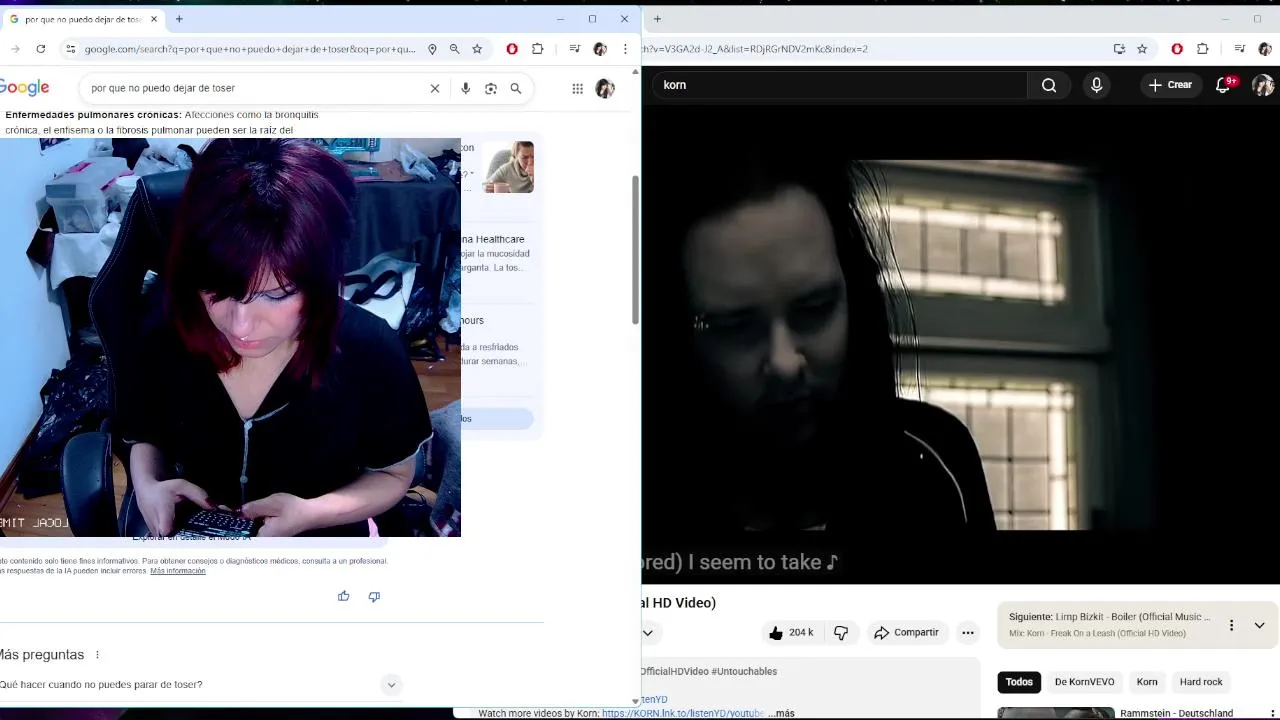This screenshot has width=1280, height=720.
Task: Close the Google search browser tab
Action: click(x=154, y=19)
